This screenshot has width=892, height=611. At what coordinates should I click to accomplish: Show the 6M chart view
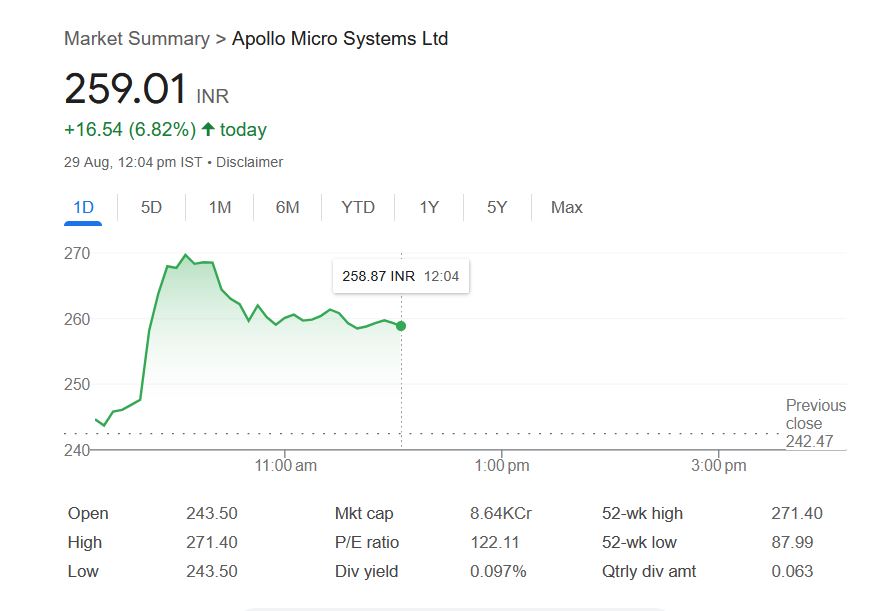click(x=287, y=208)
